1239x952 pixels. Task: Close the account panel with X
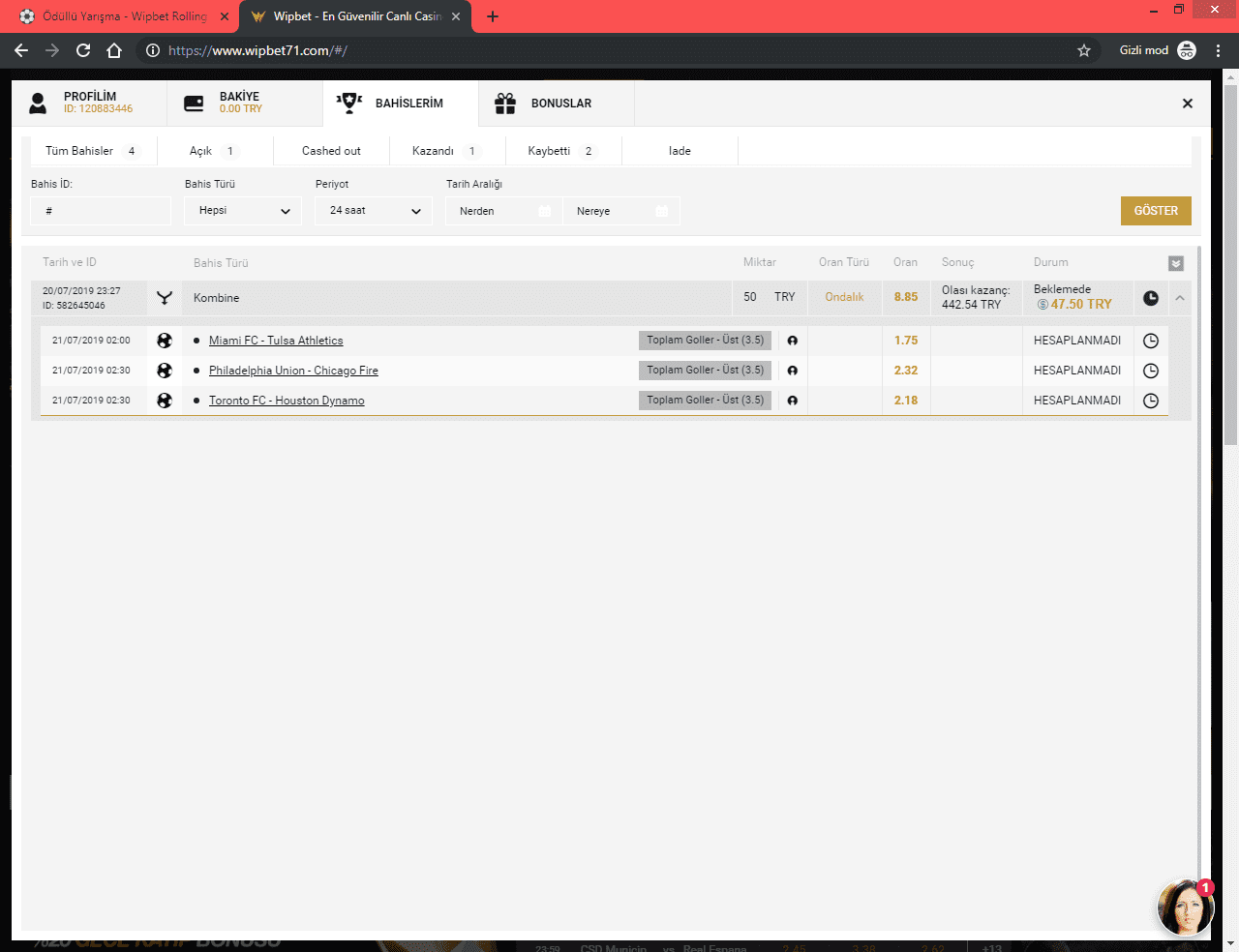1188,104
